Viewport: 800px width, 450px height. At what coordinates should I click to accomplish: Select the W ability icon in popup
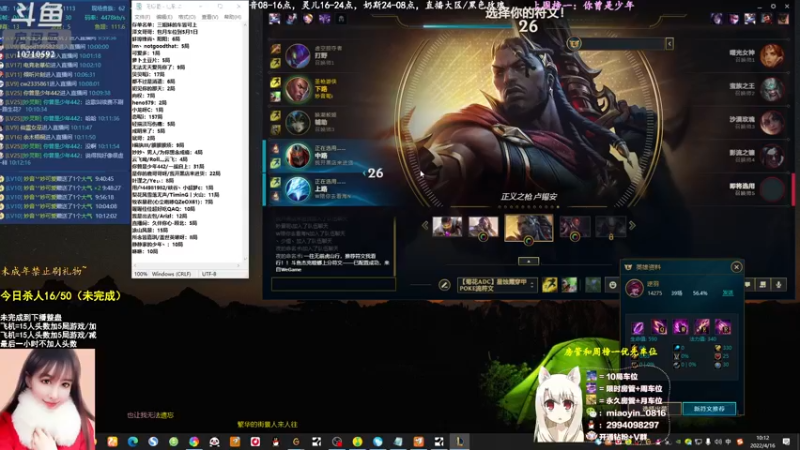coord(681,327)
